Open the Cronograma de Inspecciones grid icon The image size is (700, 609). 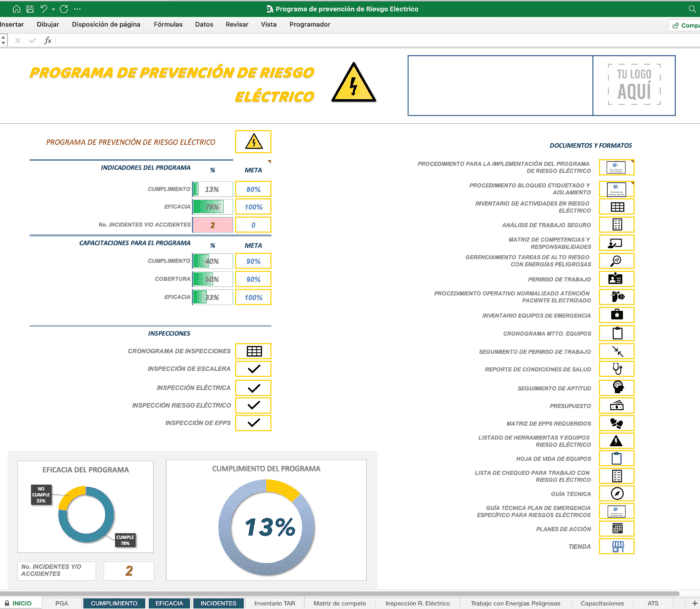pyautogui.click(x=254, y=351)
